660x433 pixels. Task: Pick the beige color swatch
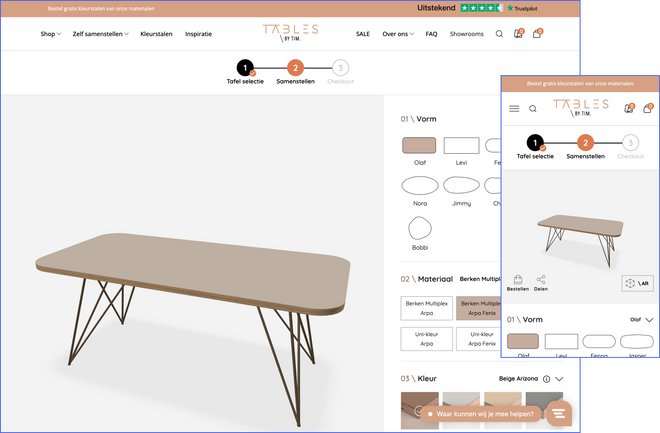coord(503,410)
